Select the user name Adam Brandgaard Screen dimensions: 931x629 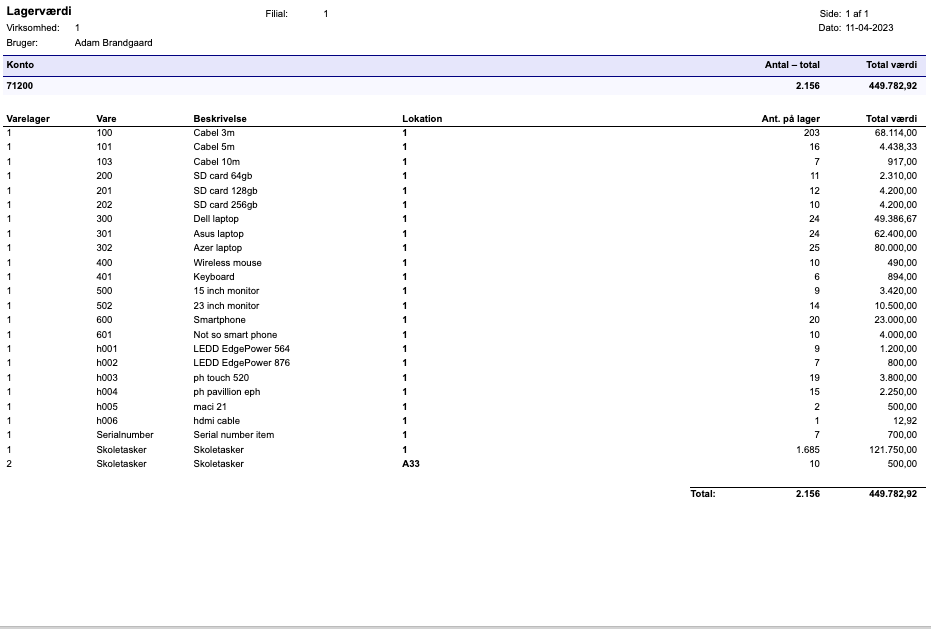coord(113,43)
